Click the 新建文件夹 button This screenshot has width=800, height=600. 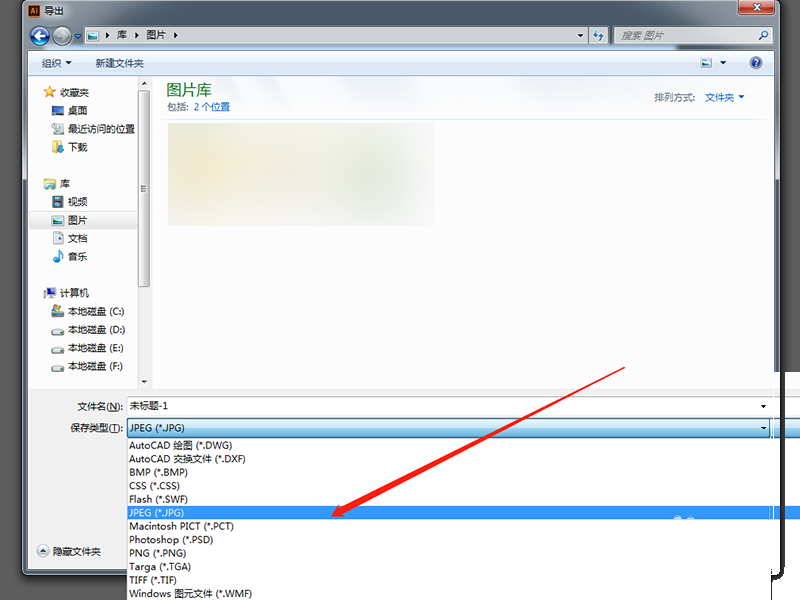point(119,63)
